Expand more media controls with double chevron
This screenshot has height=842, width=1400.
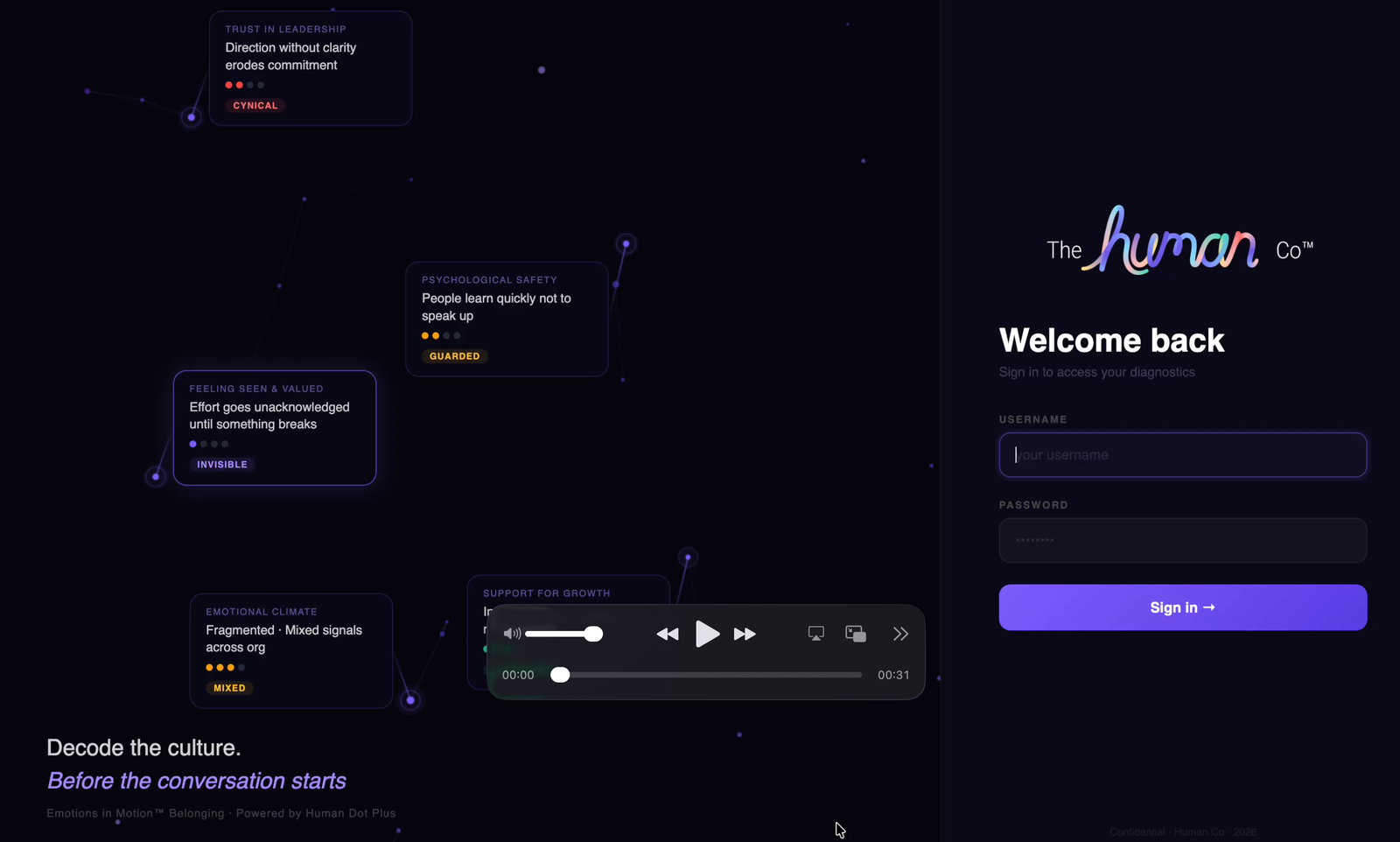click(900, 634)
